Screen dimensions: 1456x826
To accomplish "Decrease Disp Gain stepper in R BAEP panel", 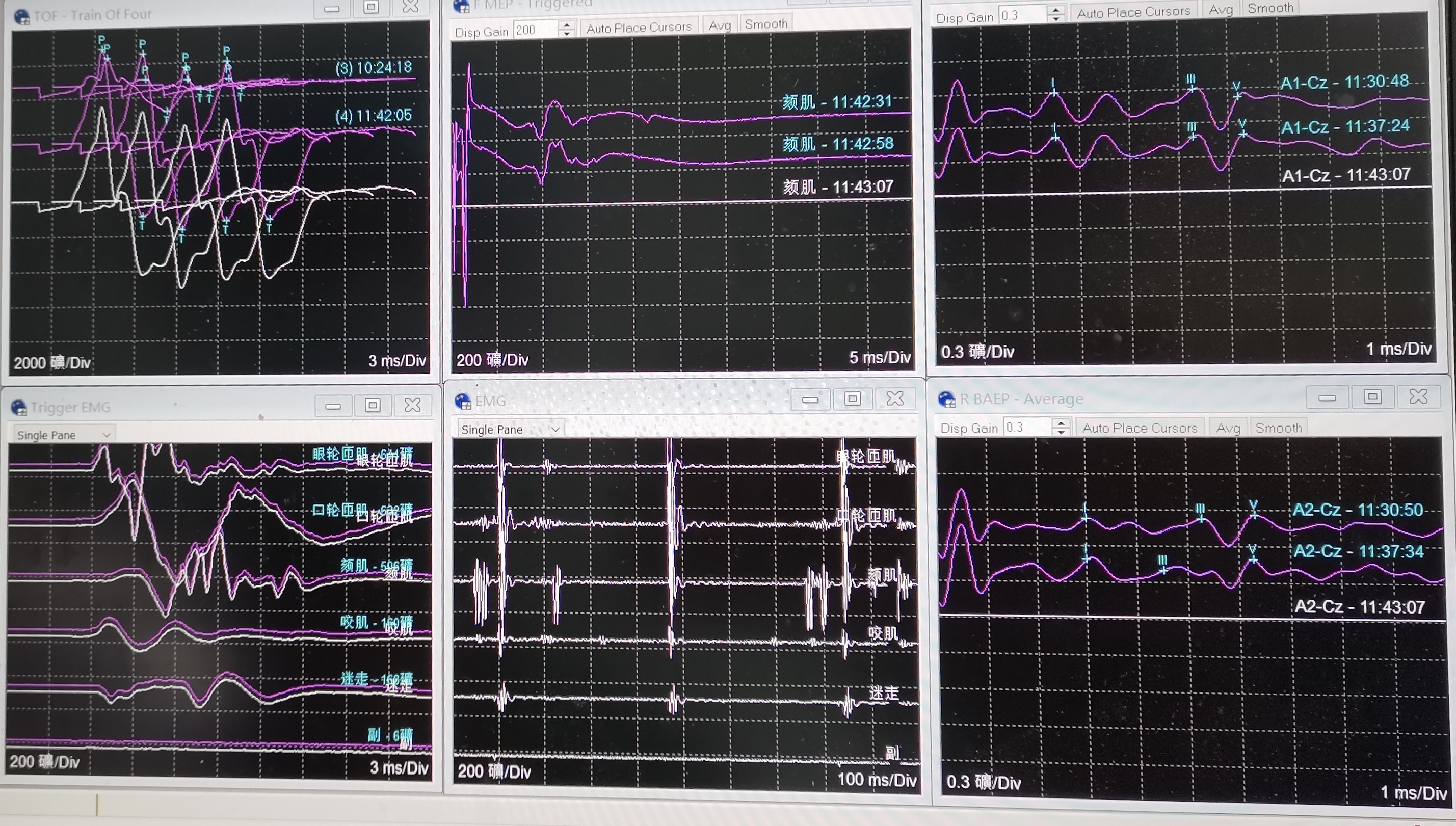I will (x=1061, y=432).
